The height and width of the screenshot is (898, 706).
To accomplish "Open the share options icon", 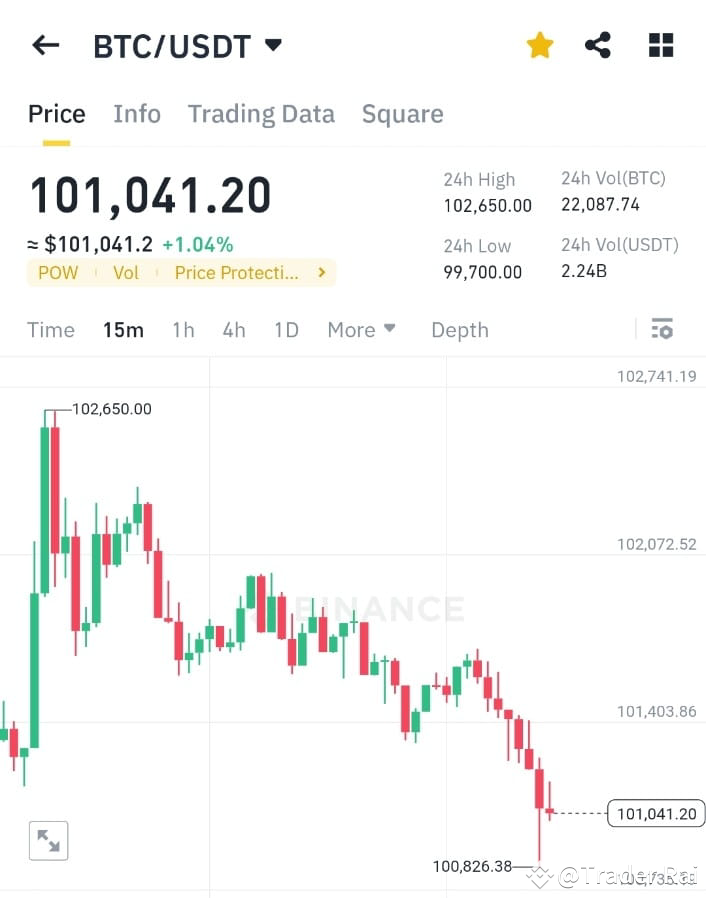I will [x=598, y=44].
